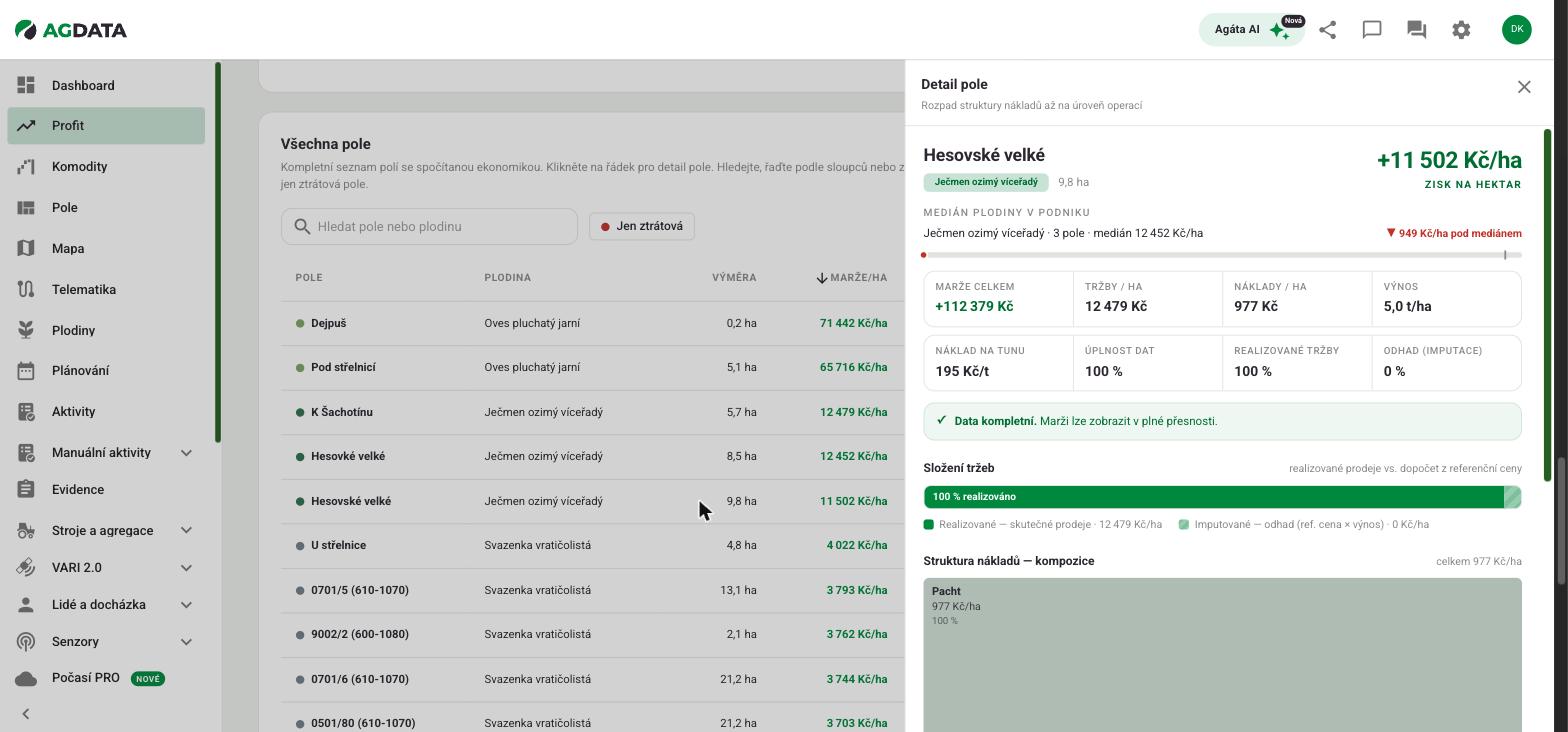This screenshot has height=732, width=1568.
Task: Click the DK user avatar
Action: point(1517,29)
